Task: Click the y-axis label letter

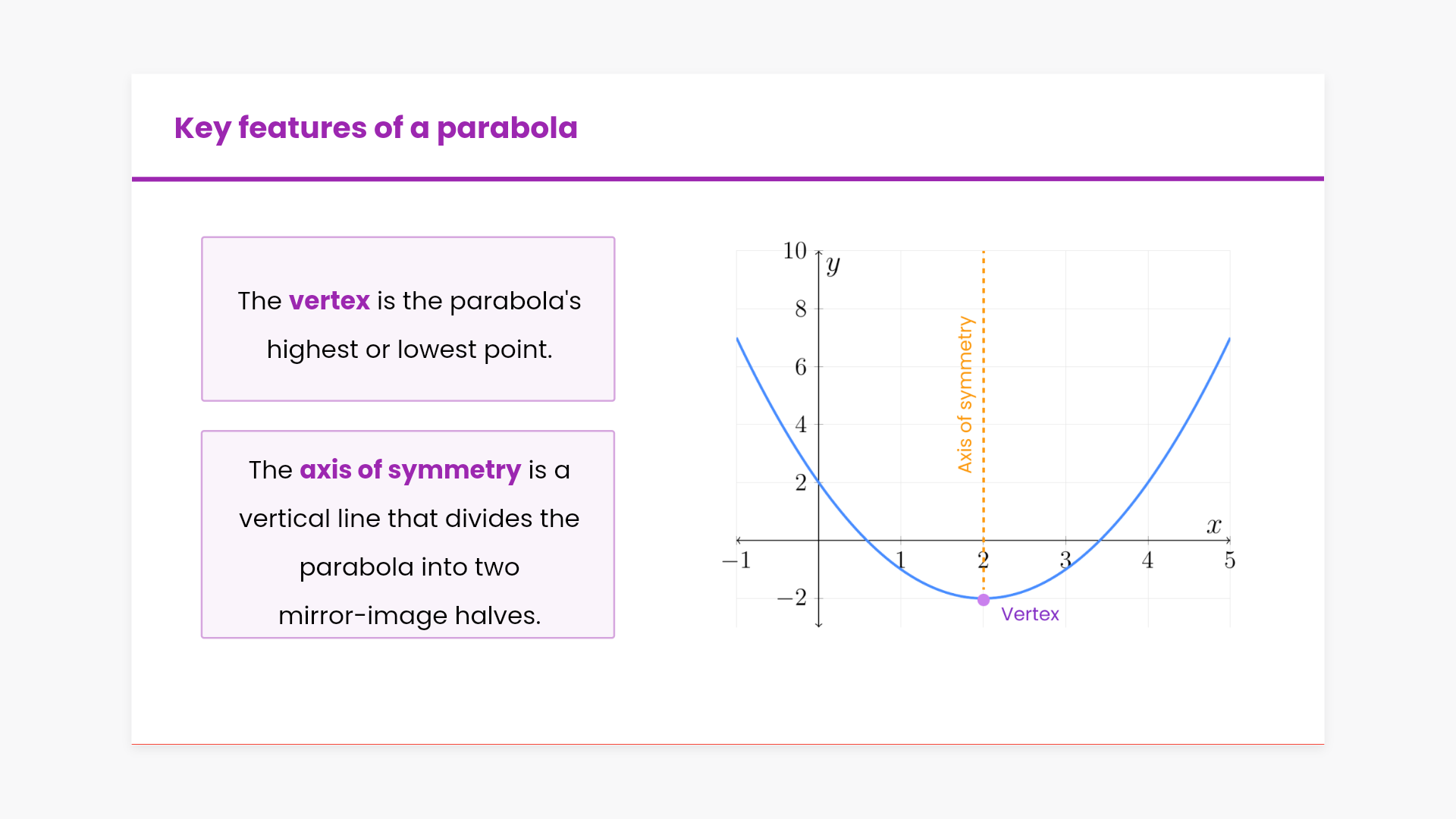Action: (833, 265)
